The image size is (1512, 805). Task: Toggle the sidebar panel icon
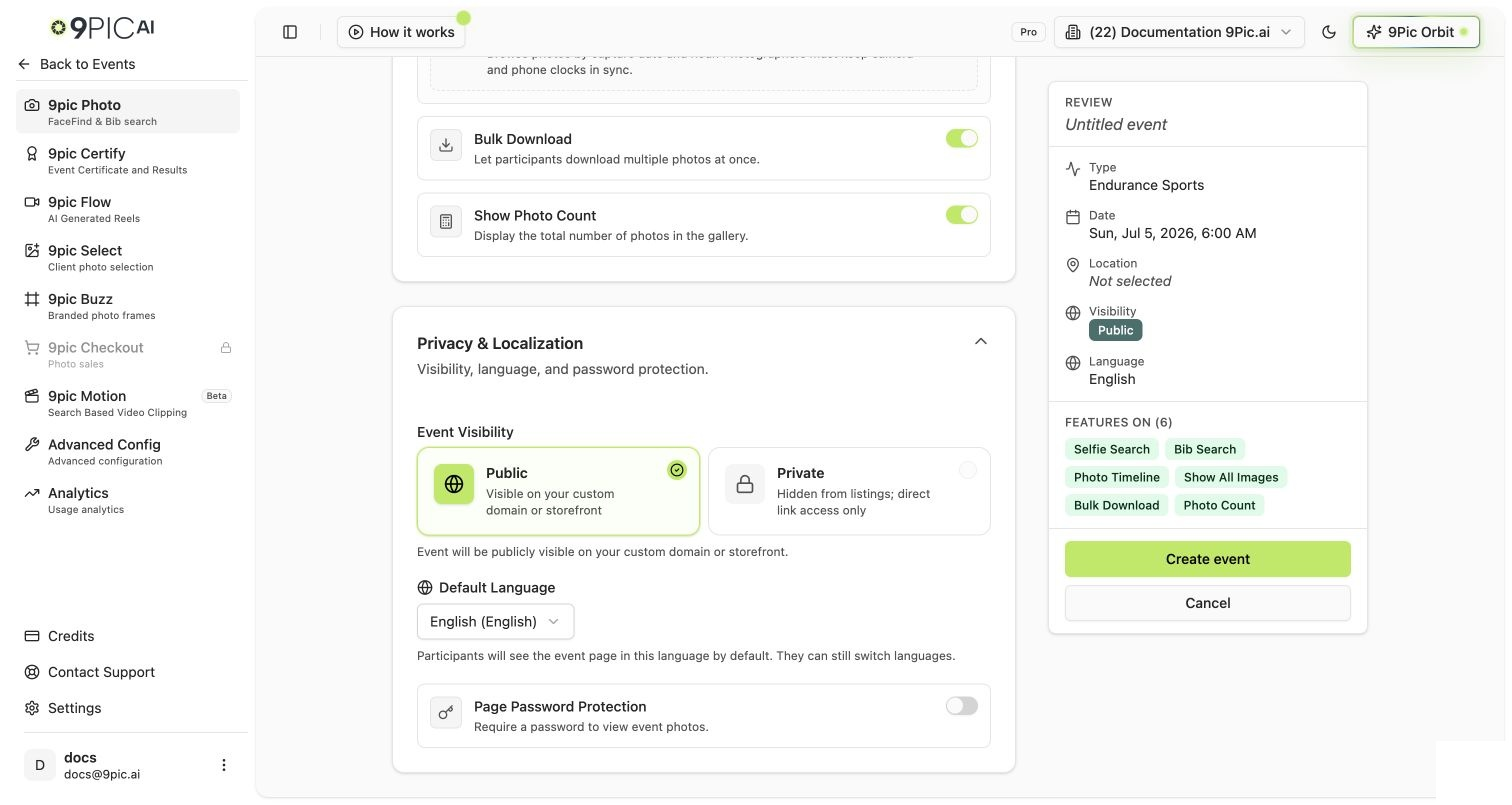tap(290, 32)
